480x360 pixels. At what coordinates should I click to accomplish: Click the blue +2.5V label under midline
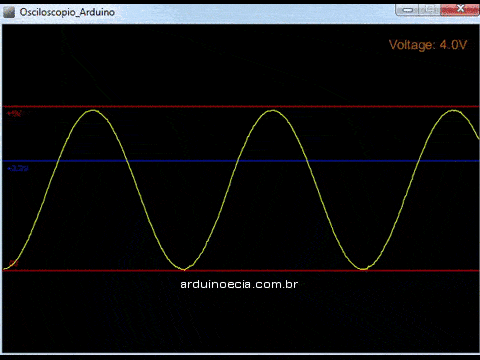[18, 169]
